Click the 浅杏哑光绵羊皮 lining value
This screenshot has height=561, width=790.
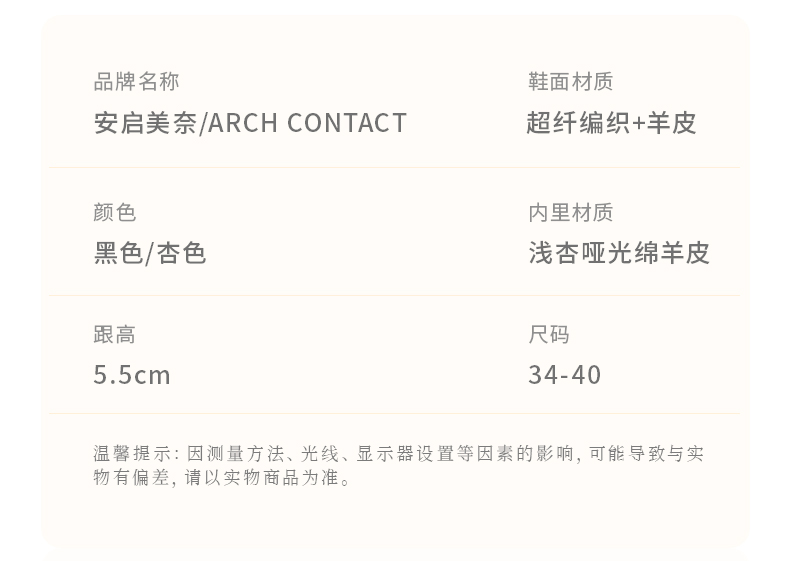618,253
